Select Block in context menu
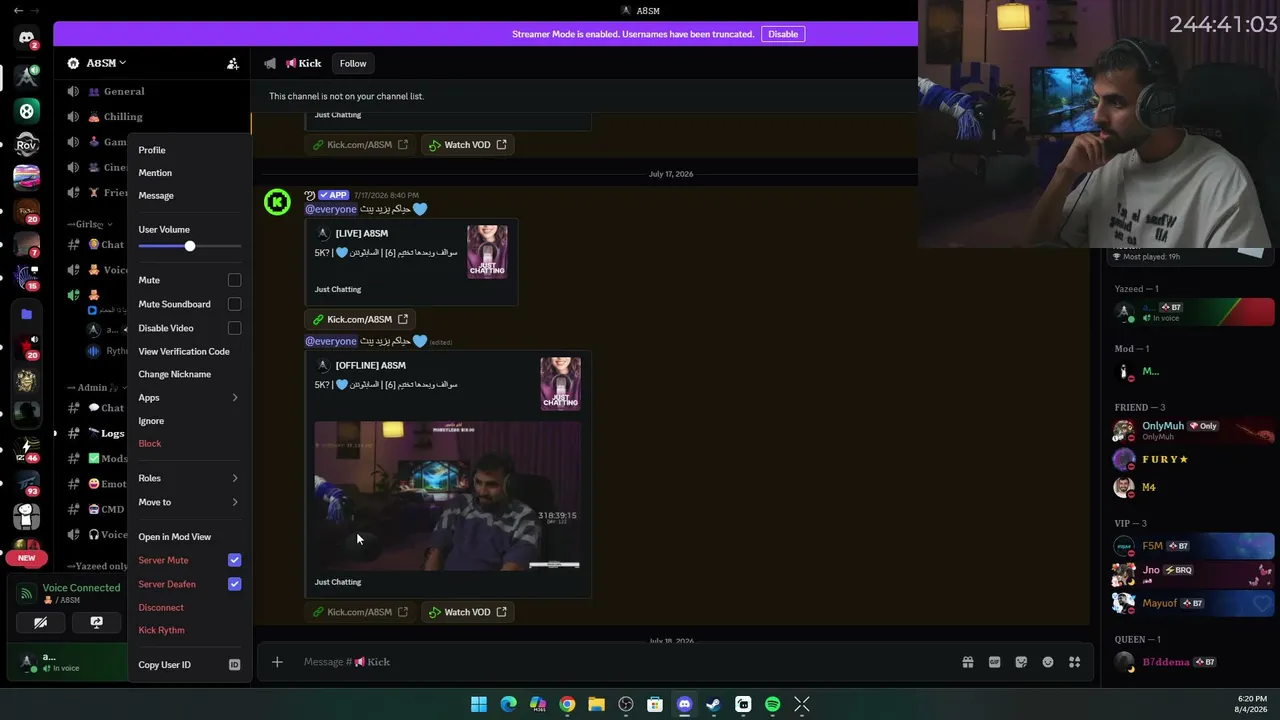 (x=189, y=443)
